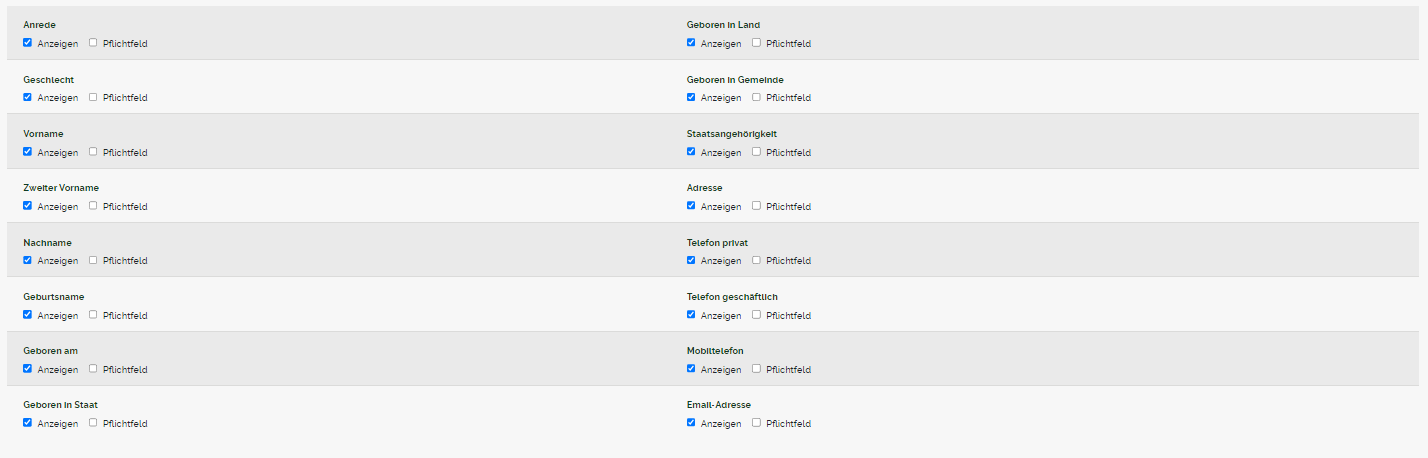Uncheck Anzeigen for Geburtsname
Screen dimensions: 1428x458
click(x=28, y=315)
